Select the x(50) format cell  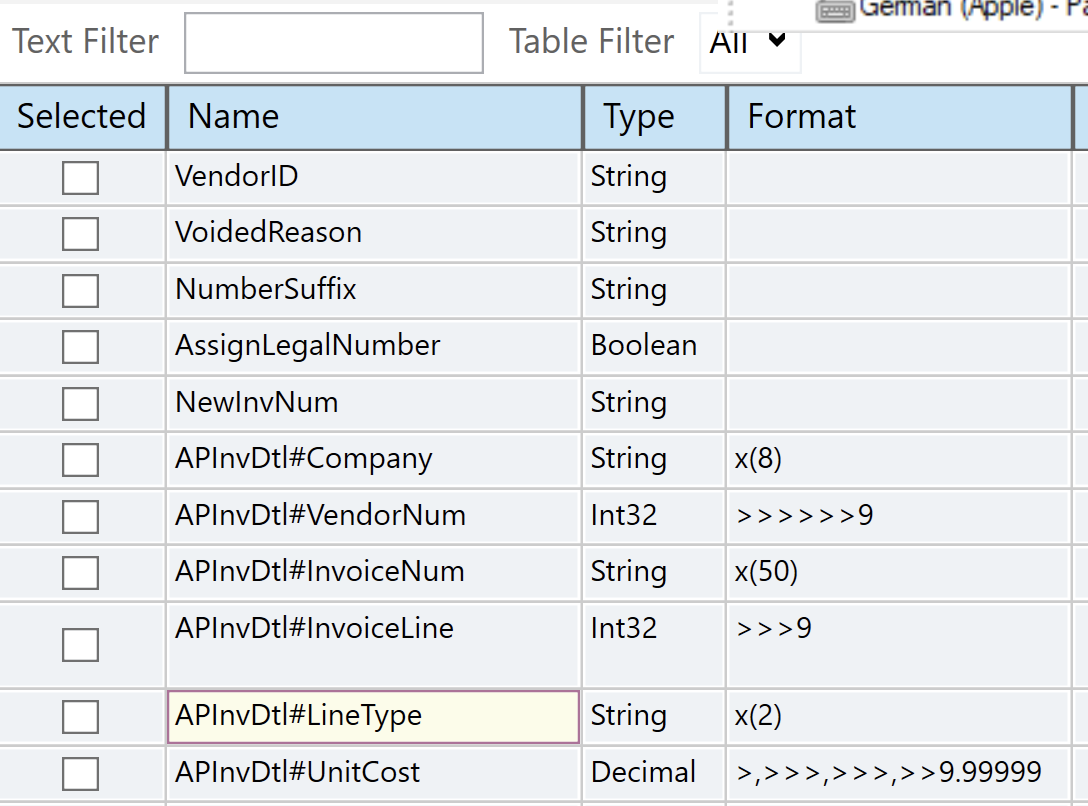point(899,572)
